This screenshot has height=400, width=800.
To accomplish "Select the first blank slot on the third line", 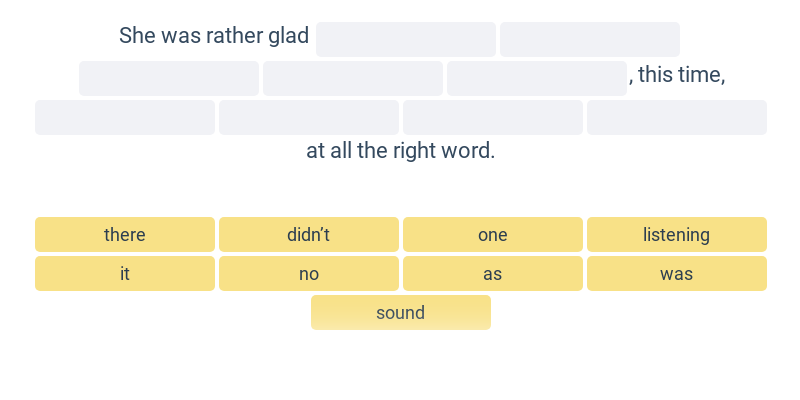I will pyautogui.click(x=125, y=117).
